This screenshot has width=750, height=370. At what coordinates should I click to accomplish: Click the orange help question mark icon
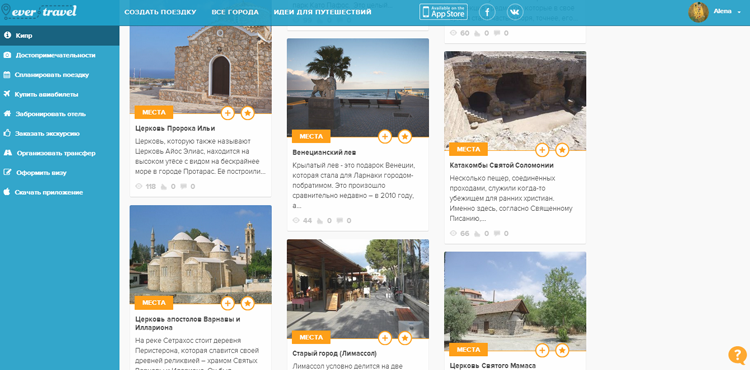point(737,355)
